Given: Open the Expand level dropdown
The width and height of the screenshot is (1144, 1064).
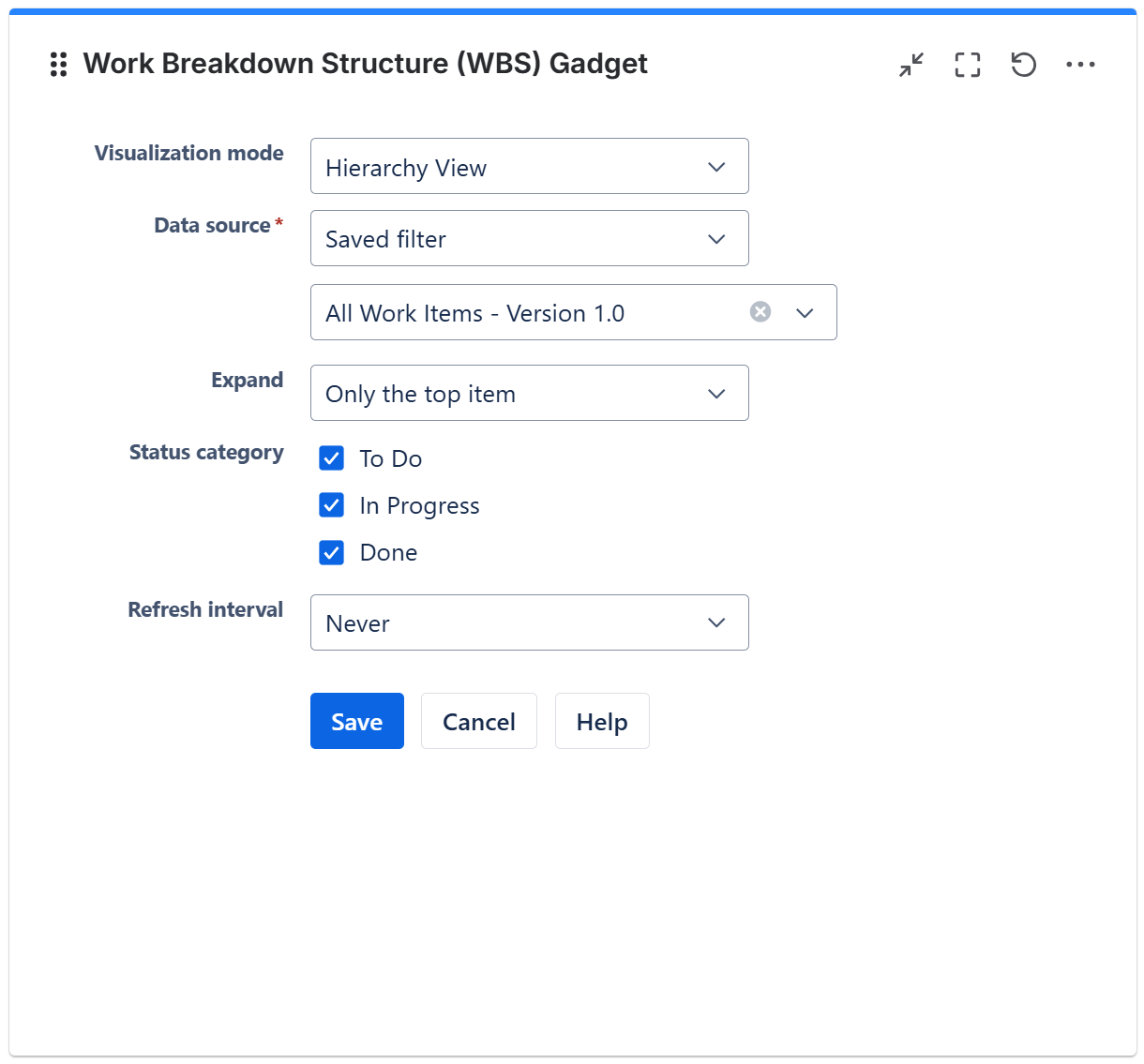Looking at the screenshot, I should [529, 394].
